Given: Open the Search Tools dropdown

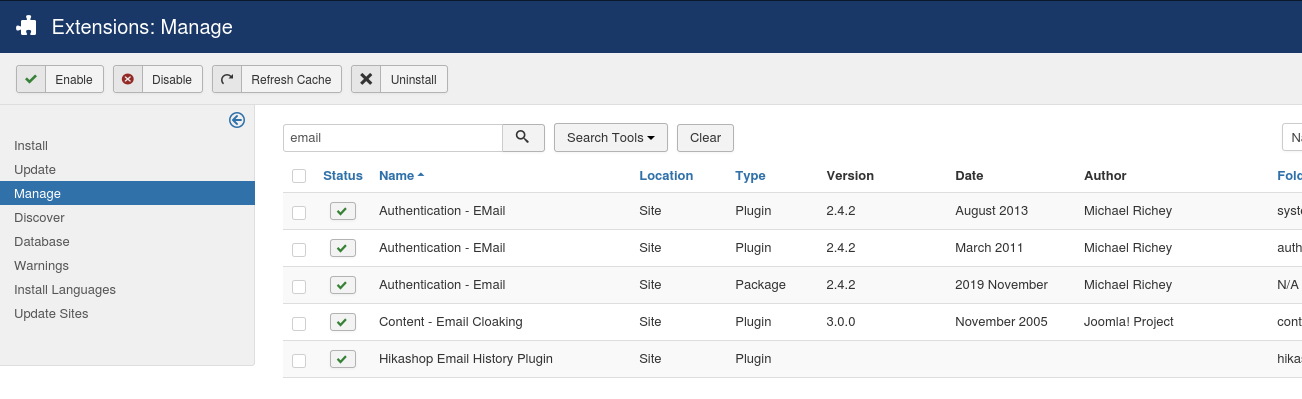Looking at the screenshot, I should pos(610,138).
